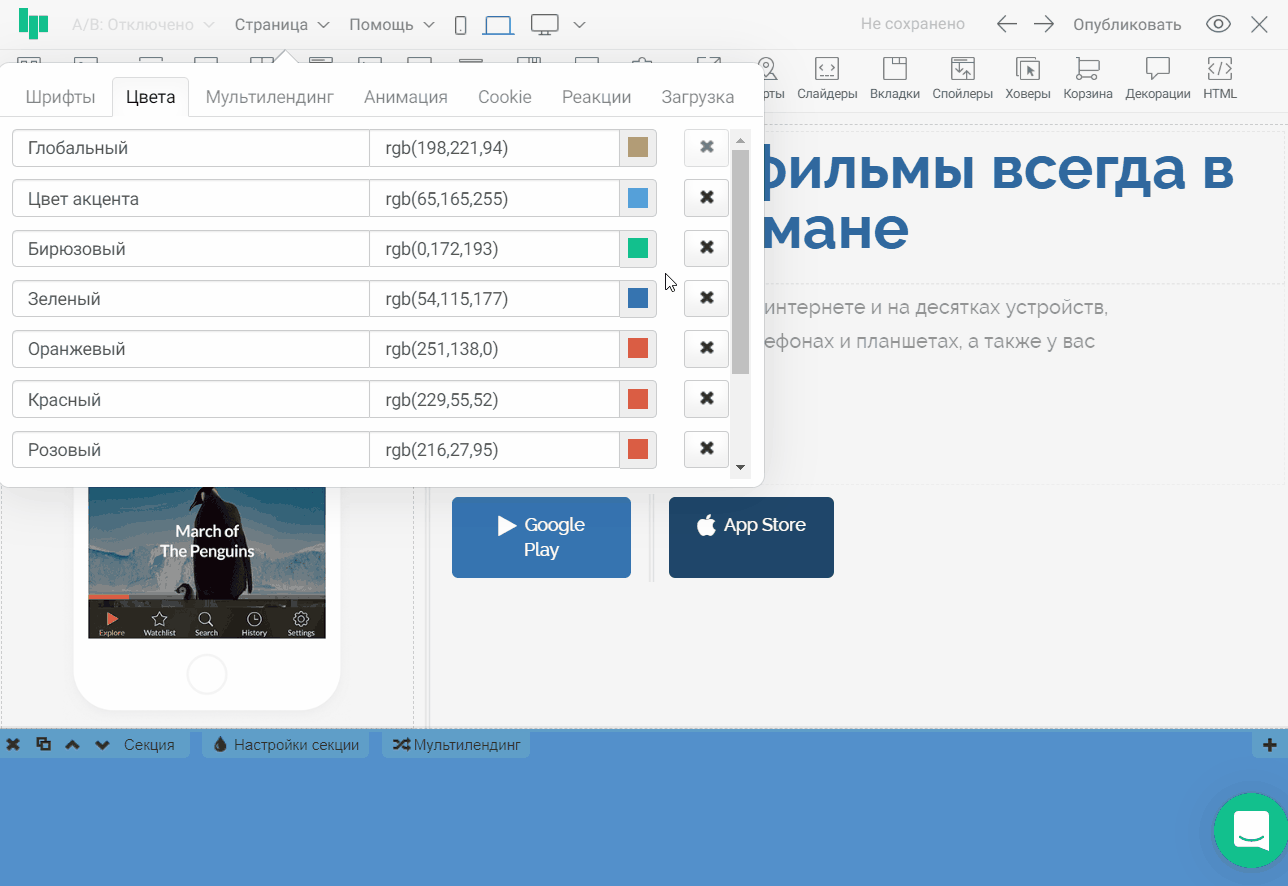Viewport: 1288px width, 886px height.
Task: Edit the Оранжевый name field
Action: 191,348
